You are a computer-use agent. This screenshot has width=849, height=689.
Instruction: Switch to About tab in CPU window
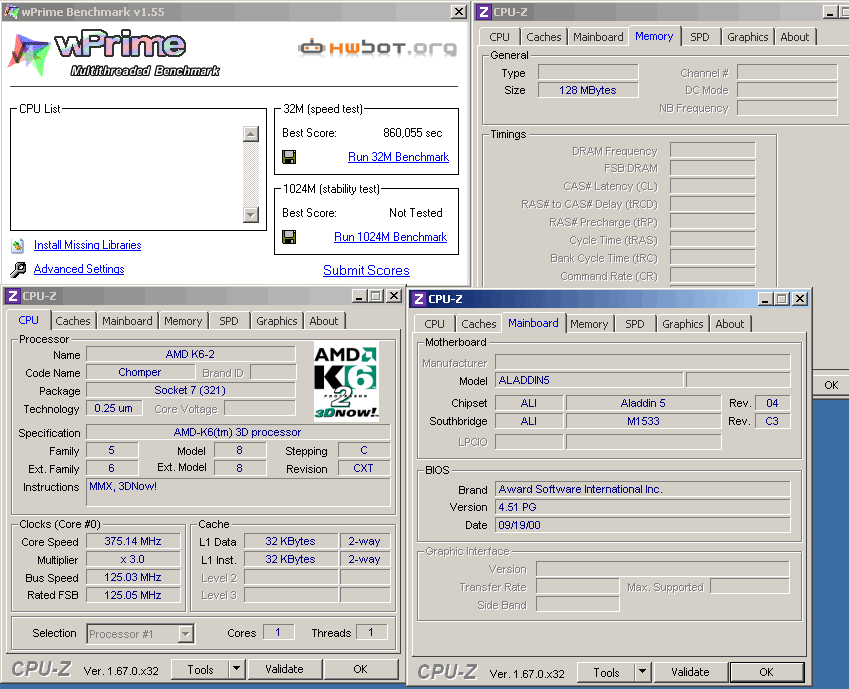click(324, 321)
